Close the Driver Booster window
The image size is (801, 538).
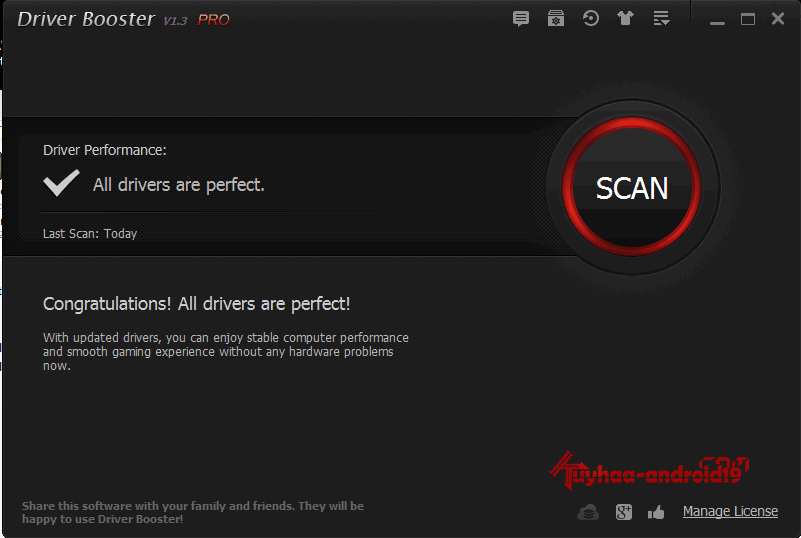click(778, 19)
